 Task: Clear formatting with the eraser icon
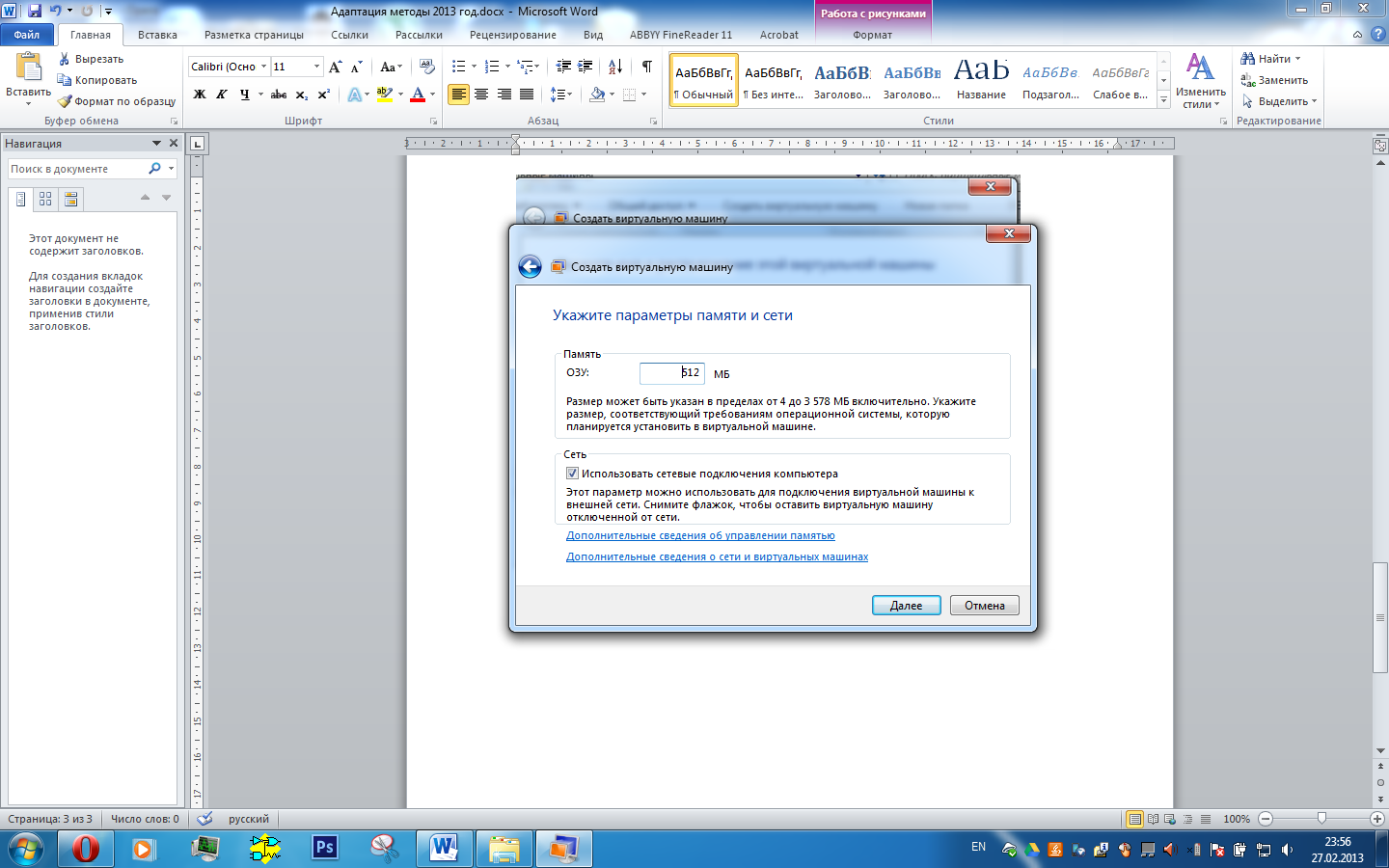(426, 67)
